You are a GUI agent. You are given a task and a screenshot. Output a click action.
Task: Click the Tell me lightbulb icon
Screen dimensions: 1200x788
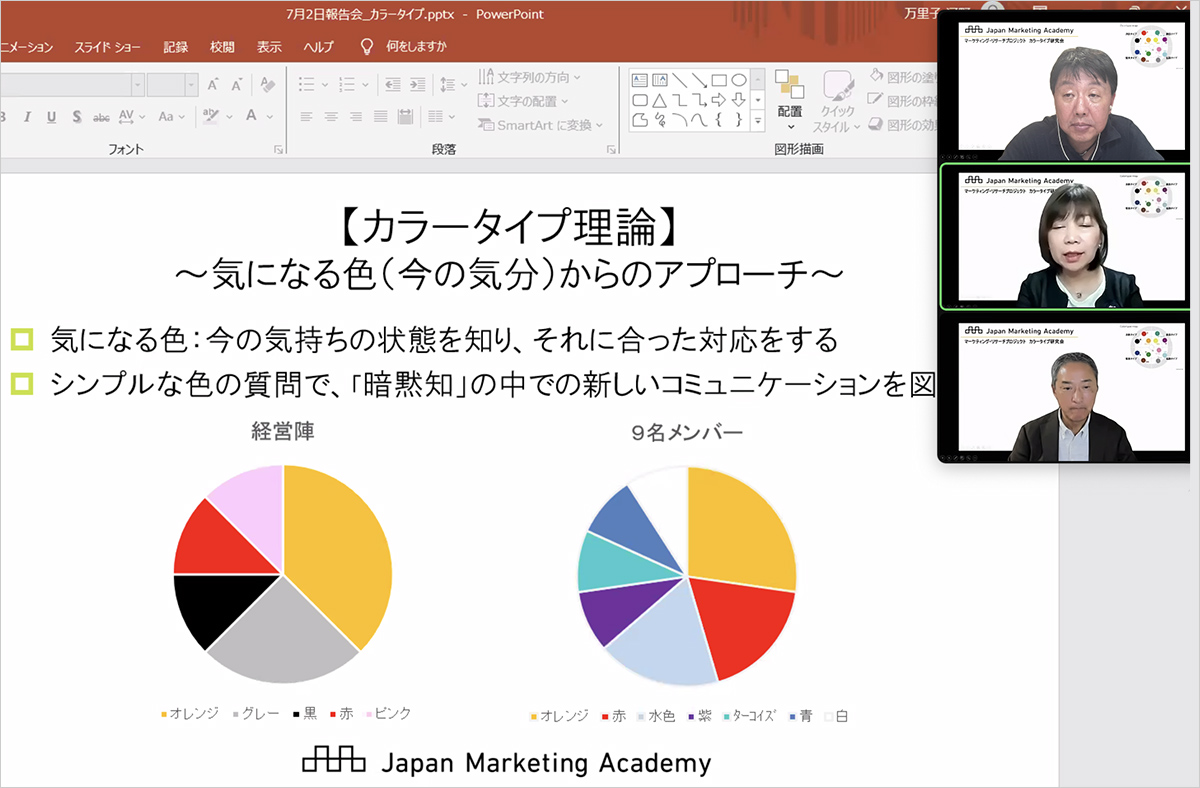(367, 46)
